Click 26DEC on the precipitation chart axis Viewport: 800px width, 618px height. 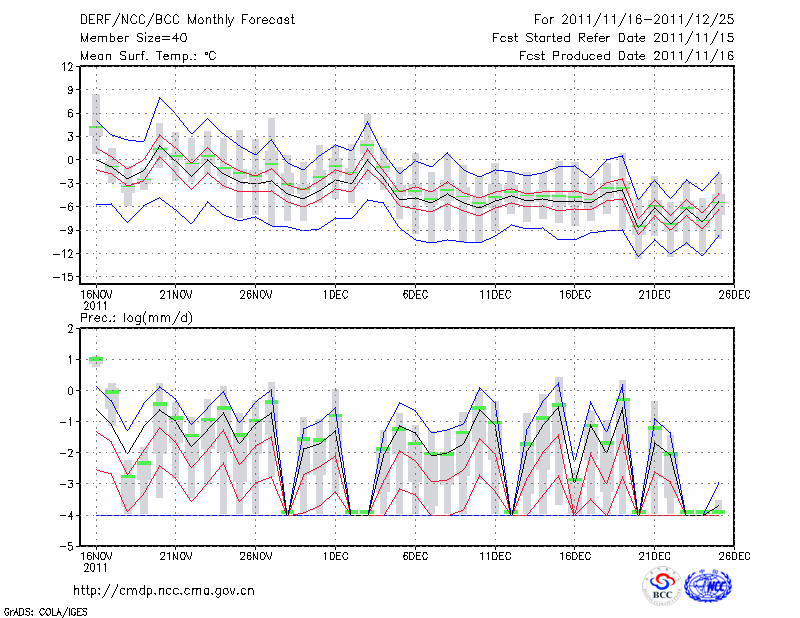[x=735, y=556]
